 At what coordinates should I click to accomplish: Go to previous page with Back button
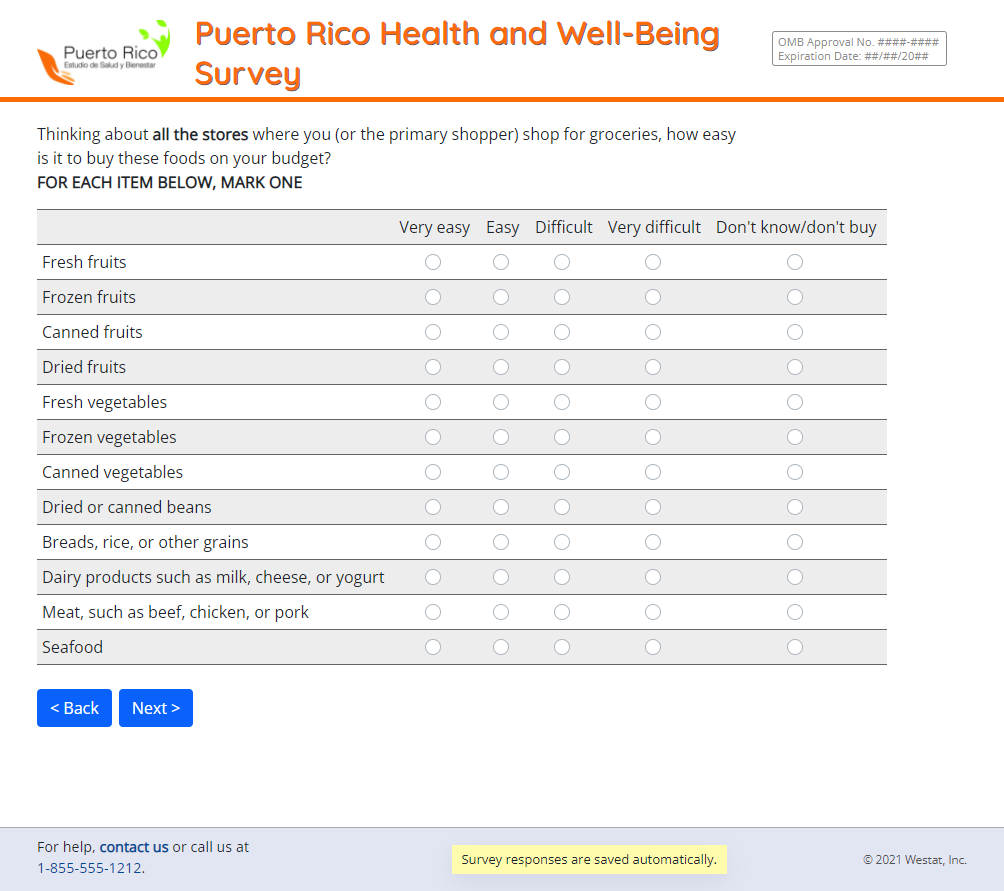click(x=74, y=708)
